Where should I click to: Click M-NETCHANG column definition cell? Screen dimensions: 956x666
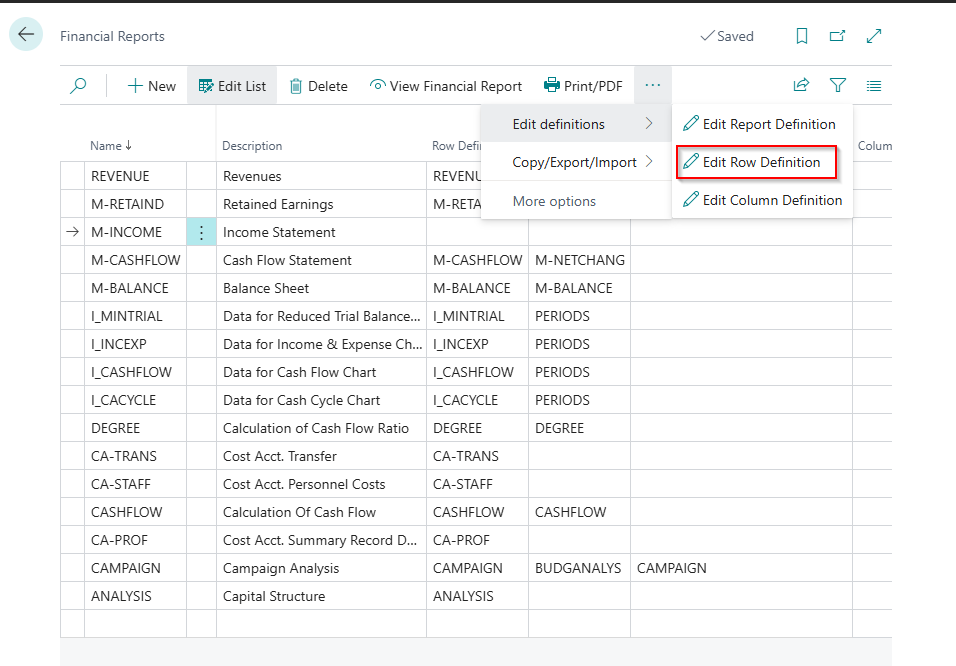[x=579, y=260]
